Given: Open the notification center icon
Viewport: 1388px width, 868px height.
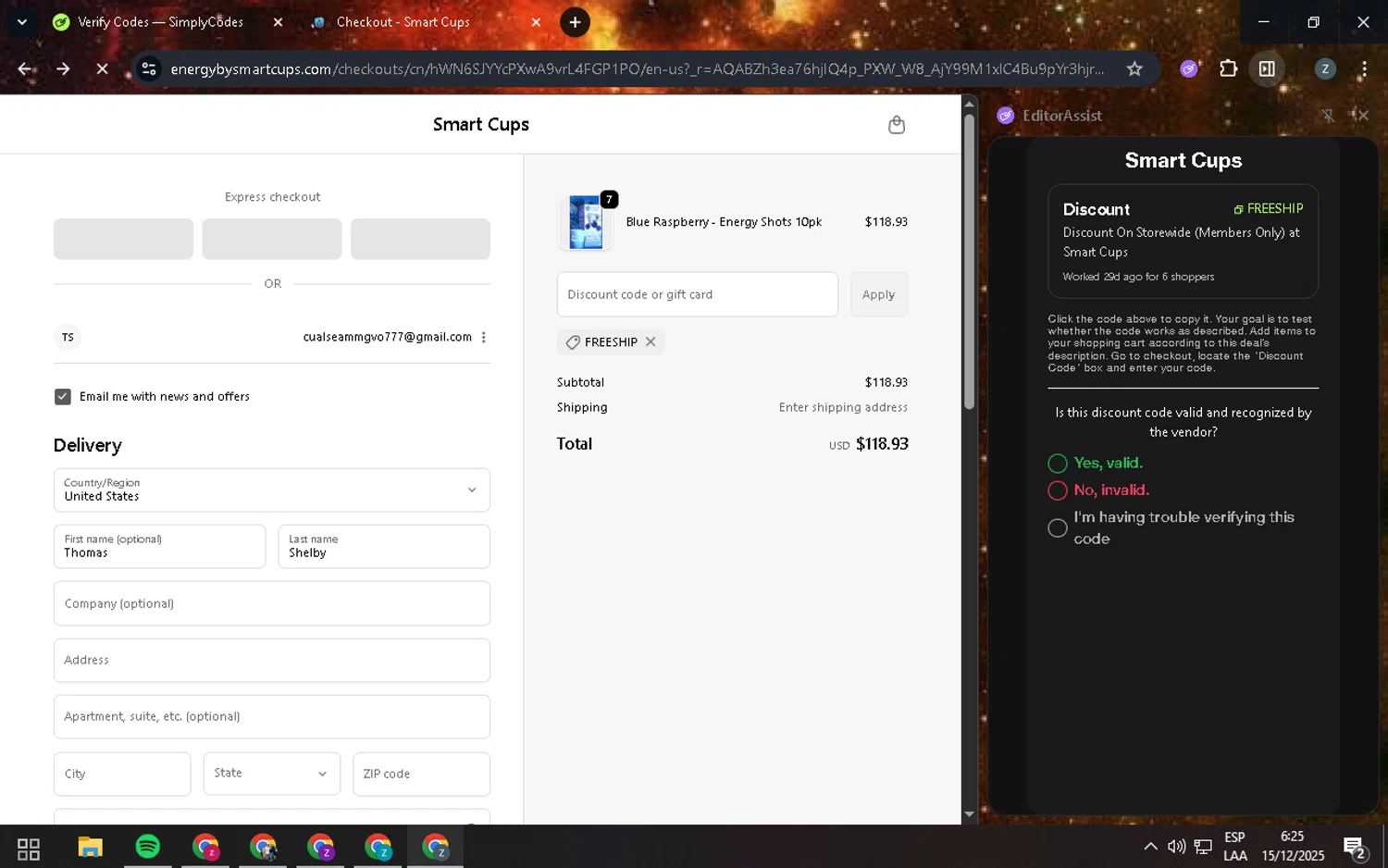Looking at the screenshot, I should [x=1356, y=847].
